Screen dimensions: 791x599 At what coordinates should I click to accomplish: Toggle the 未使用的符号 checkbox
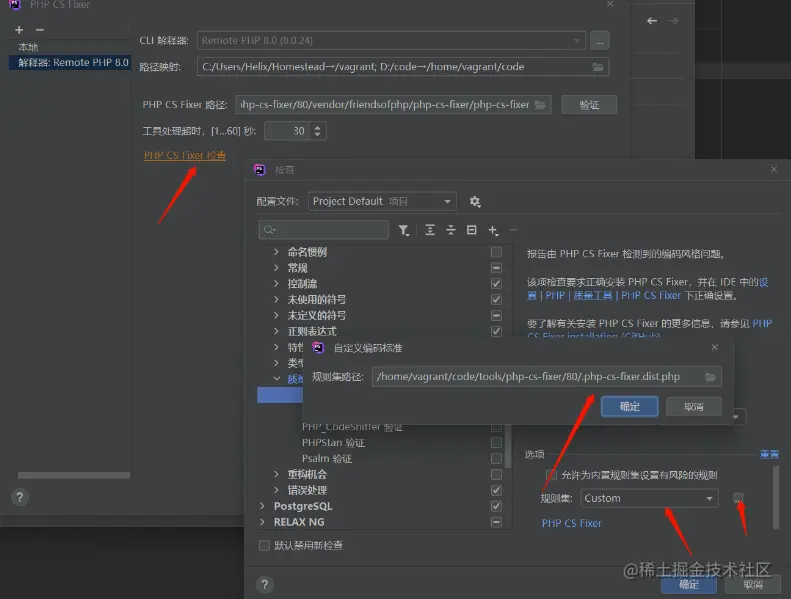tap(496, 299)
